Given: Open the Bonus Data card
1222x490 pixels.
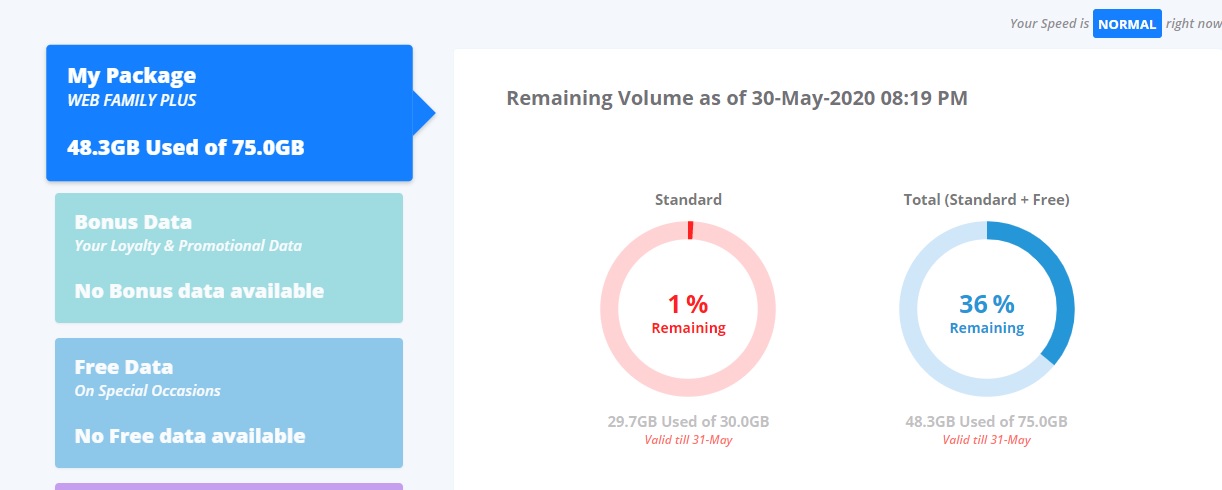Looking at the screenshot, I should [229, 258].
